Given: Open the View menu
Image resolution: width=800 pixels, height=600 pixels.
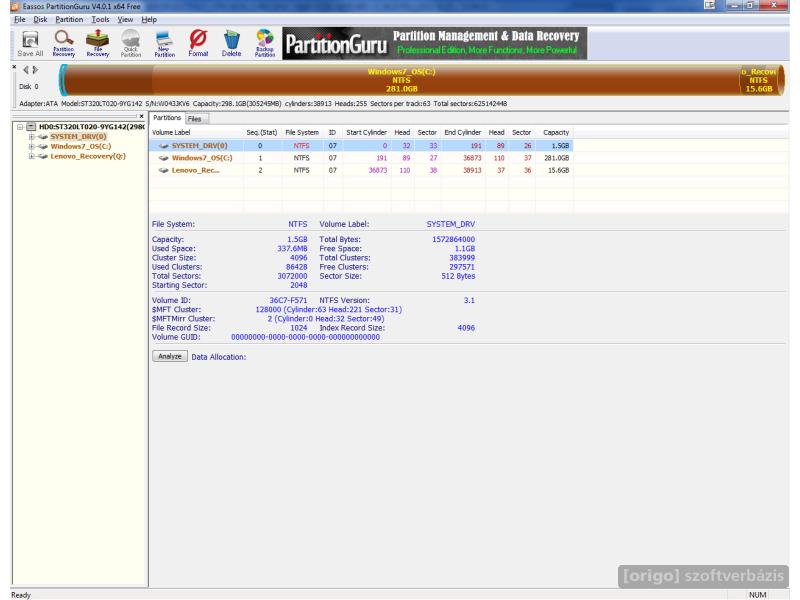Looking at the screenshot, I should point(125,19).
